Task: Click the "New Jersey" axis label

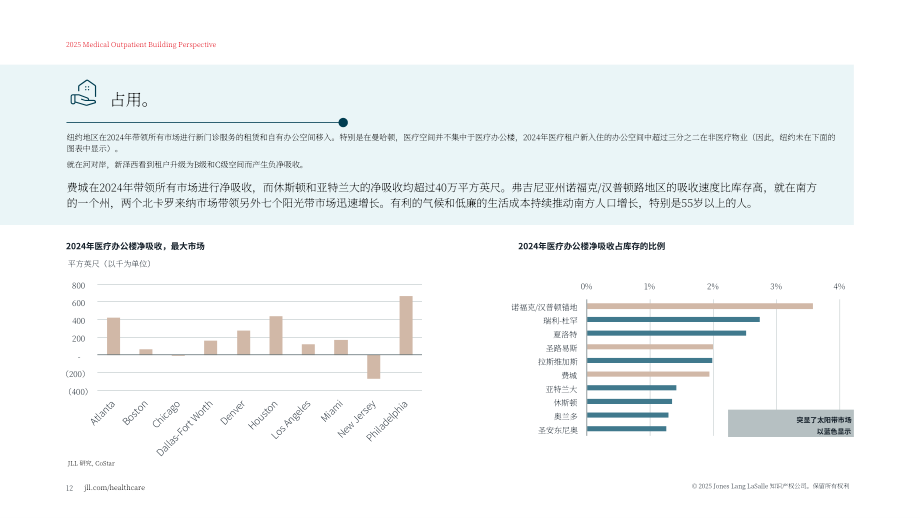Action: coord(357,419)
